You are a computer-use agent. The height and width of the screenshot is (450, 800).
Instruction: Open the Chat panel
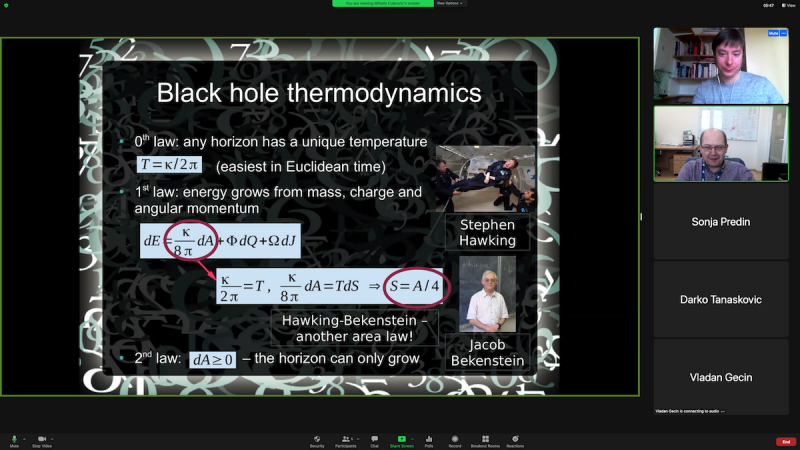[374, 441]
